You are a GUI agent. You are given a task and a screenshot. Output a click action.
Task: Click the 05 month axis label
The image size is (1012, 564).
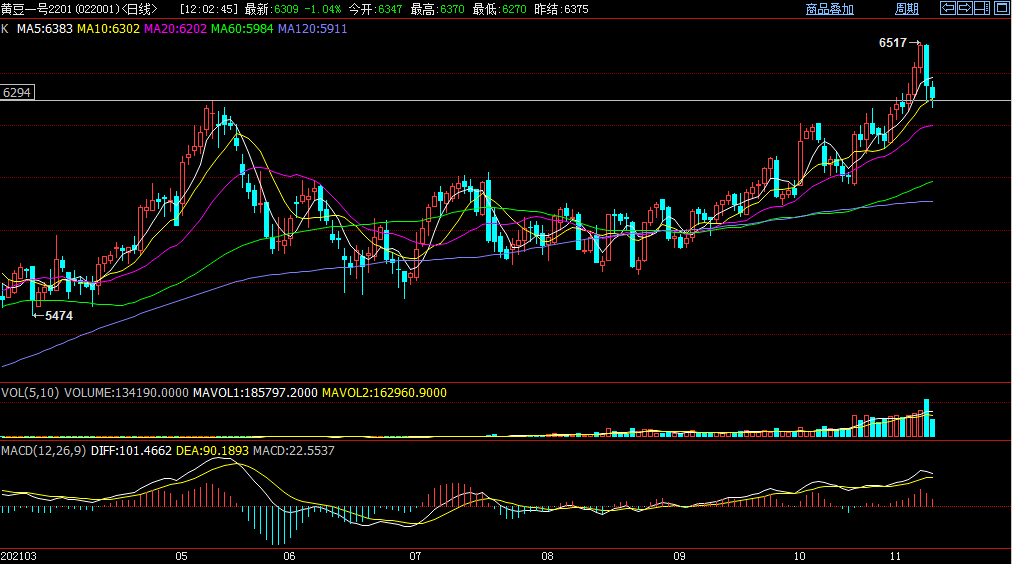pyautogui.click(x=181, y=556)
